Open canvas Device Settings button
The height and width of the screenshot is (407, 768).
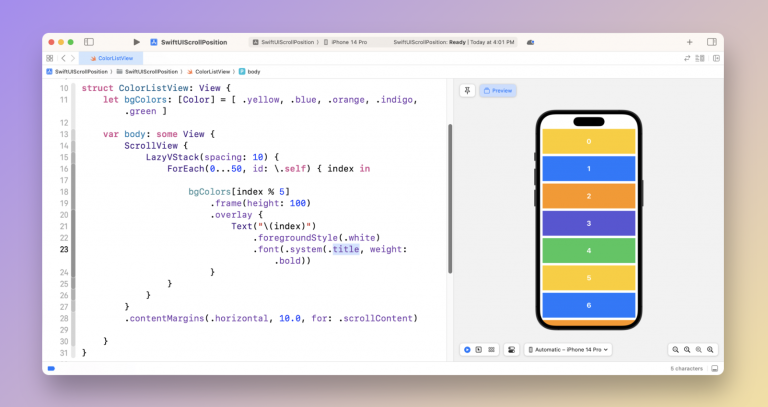click(x=512, y=349)
